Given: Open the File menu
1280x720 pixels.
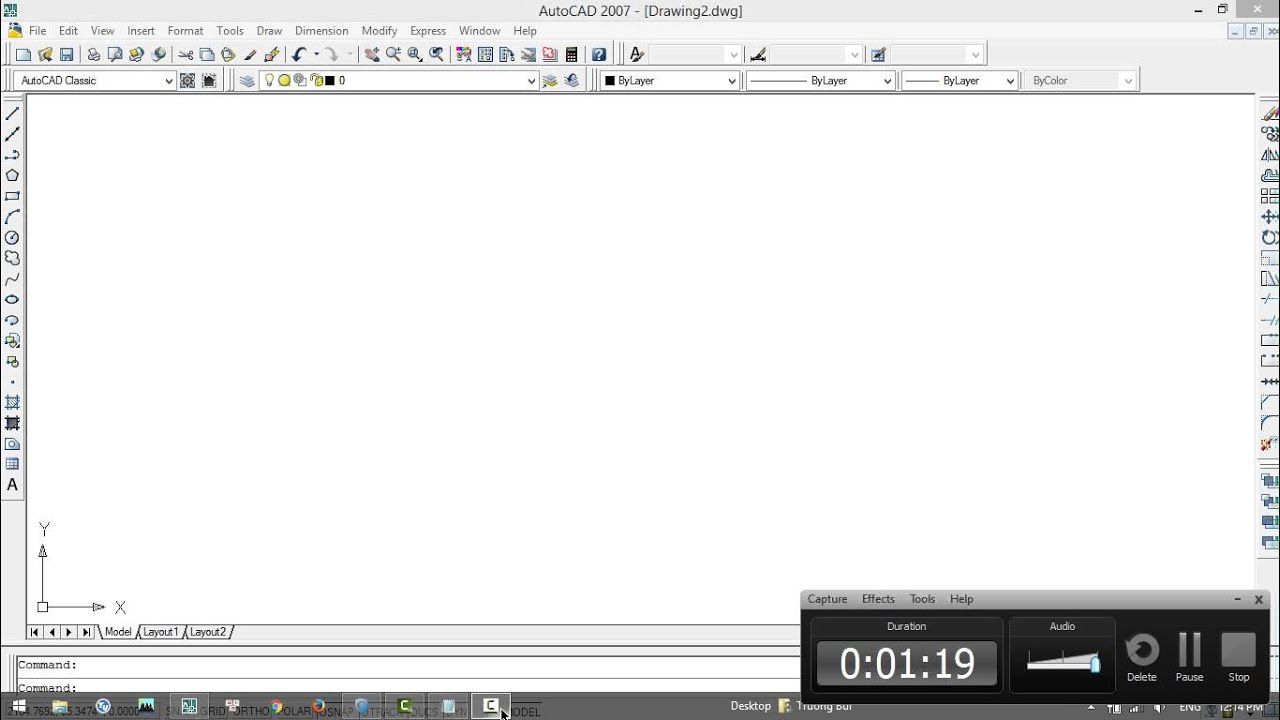Looking at the screenshot, I should (38, 31).
